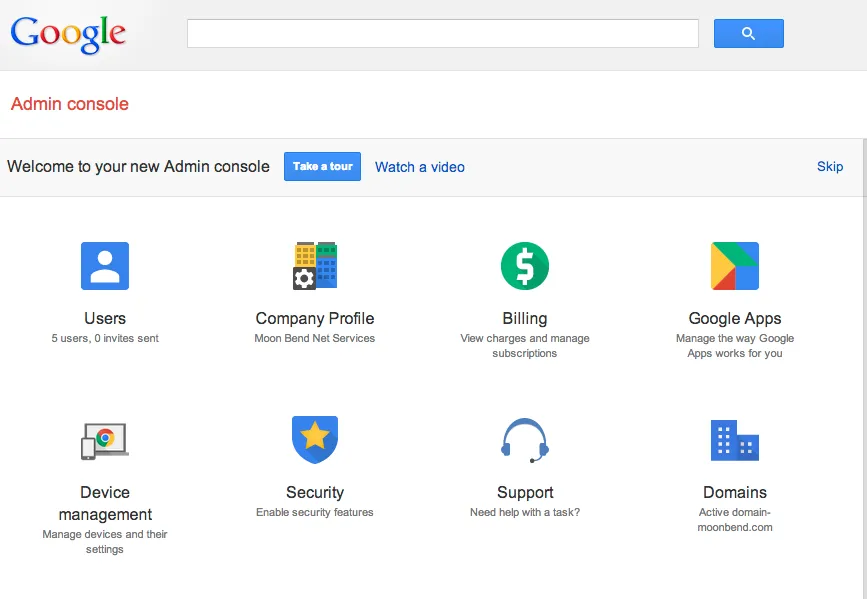Screen dimensions: 867x599
Task: Click the Take a tour button
Action: pos(322,166)
